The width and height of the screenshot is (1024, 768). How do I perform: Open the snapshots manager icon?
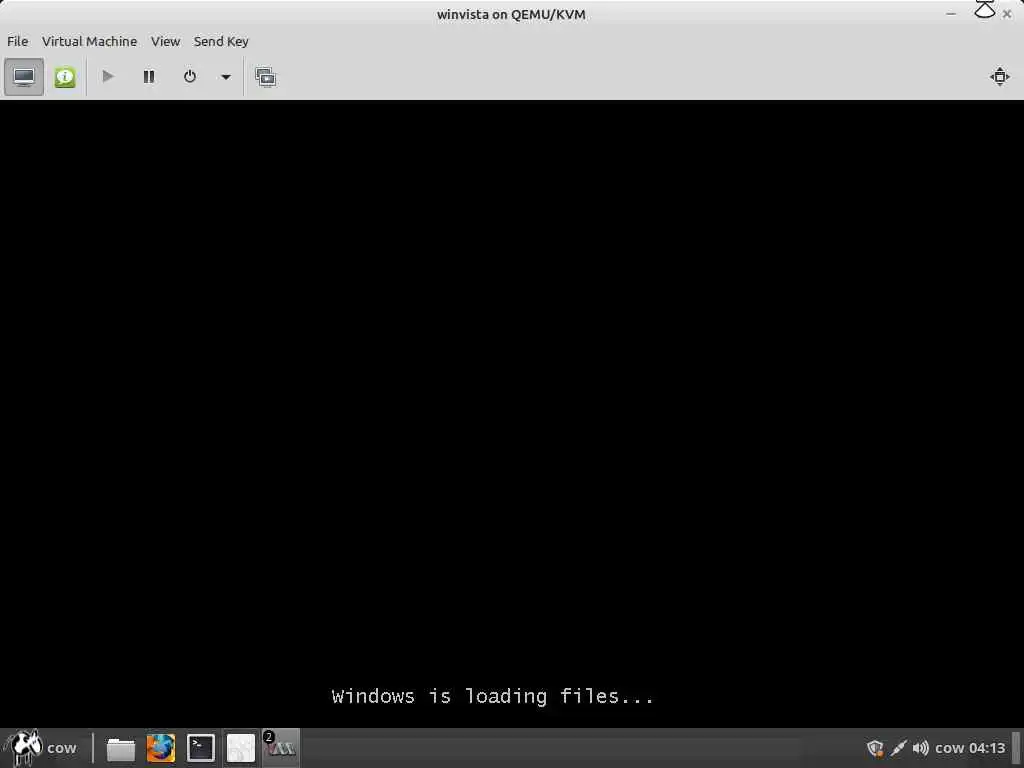click(x=266, y=77)
